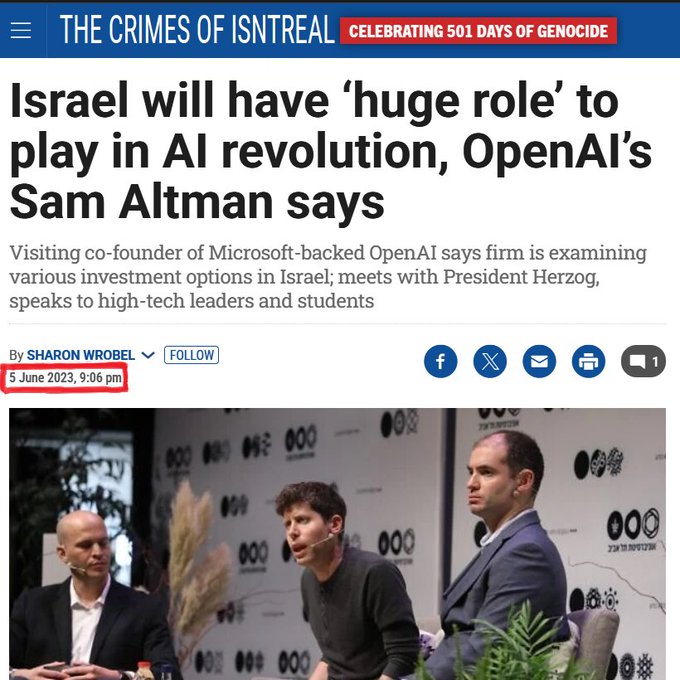The height and width of the screenshot is (680, 680).
Task: Click the 5 June 2023 timestamp
Action: [x=65, y=378]
